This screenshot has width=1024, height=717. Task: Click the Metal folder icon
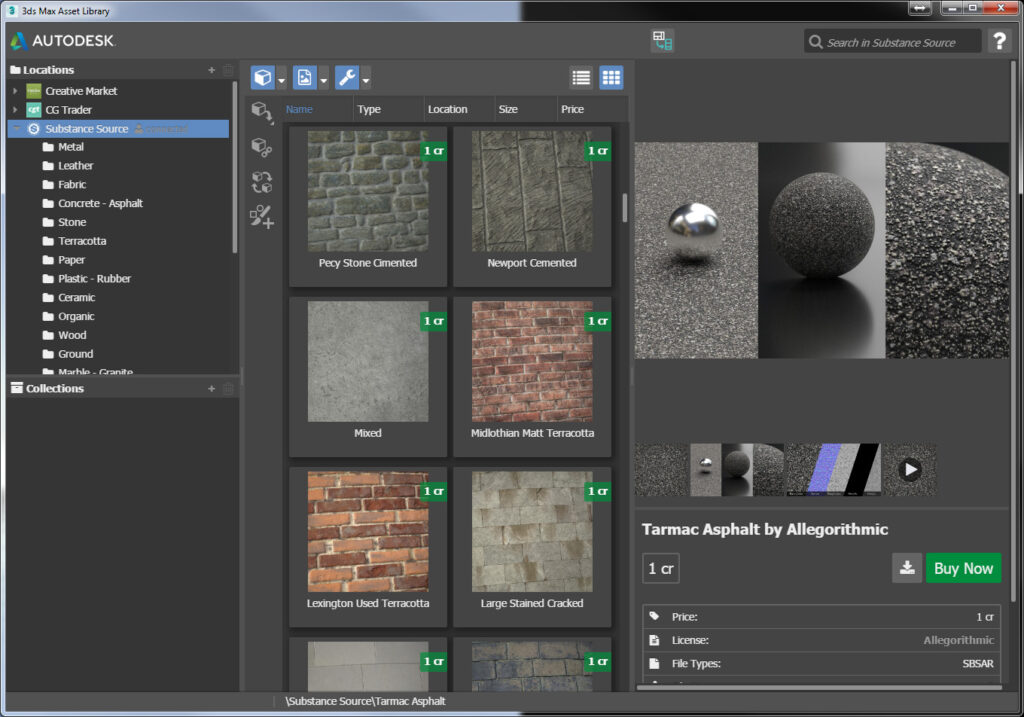point(48,147)
